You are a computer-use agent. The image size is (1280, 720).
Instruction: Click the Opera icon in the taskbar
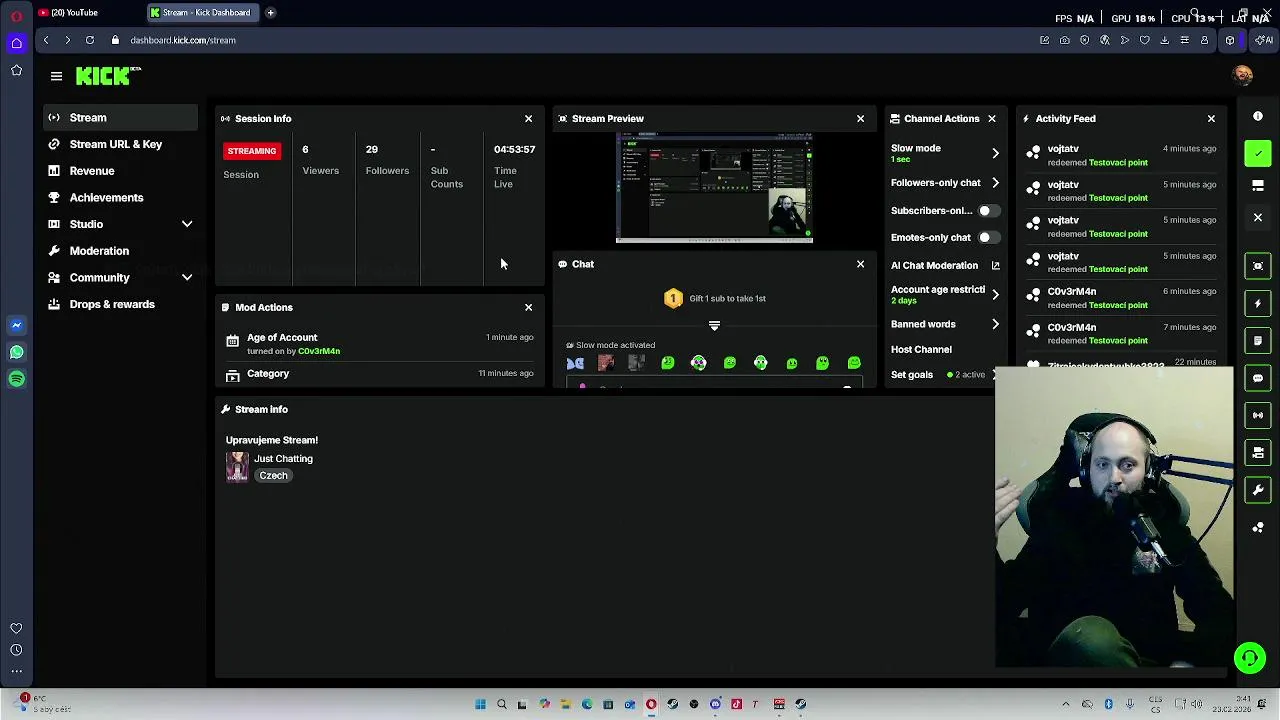[651, 704]
